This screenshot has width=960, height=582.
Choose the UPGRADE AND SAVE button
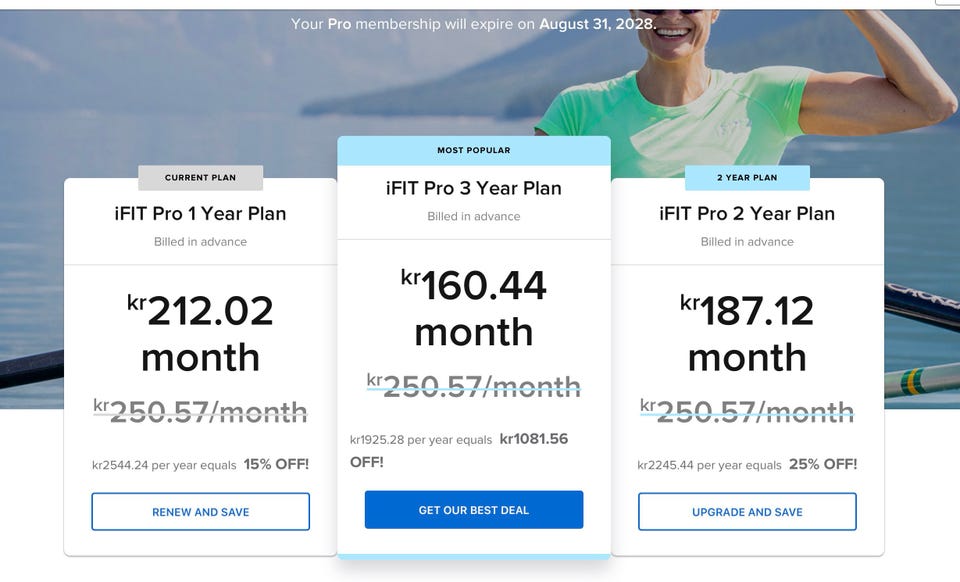pyautogui.click(x=747, y=512)
